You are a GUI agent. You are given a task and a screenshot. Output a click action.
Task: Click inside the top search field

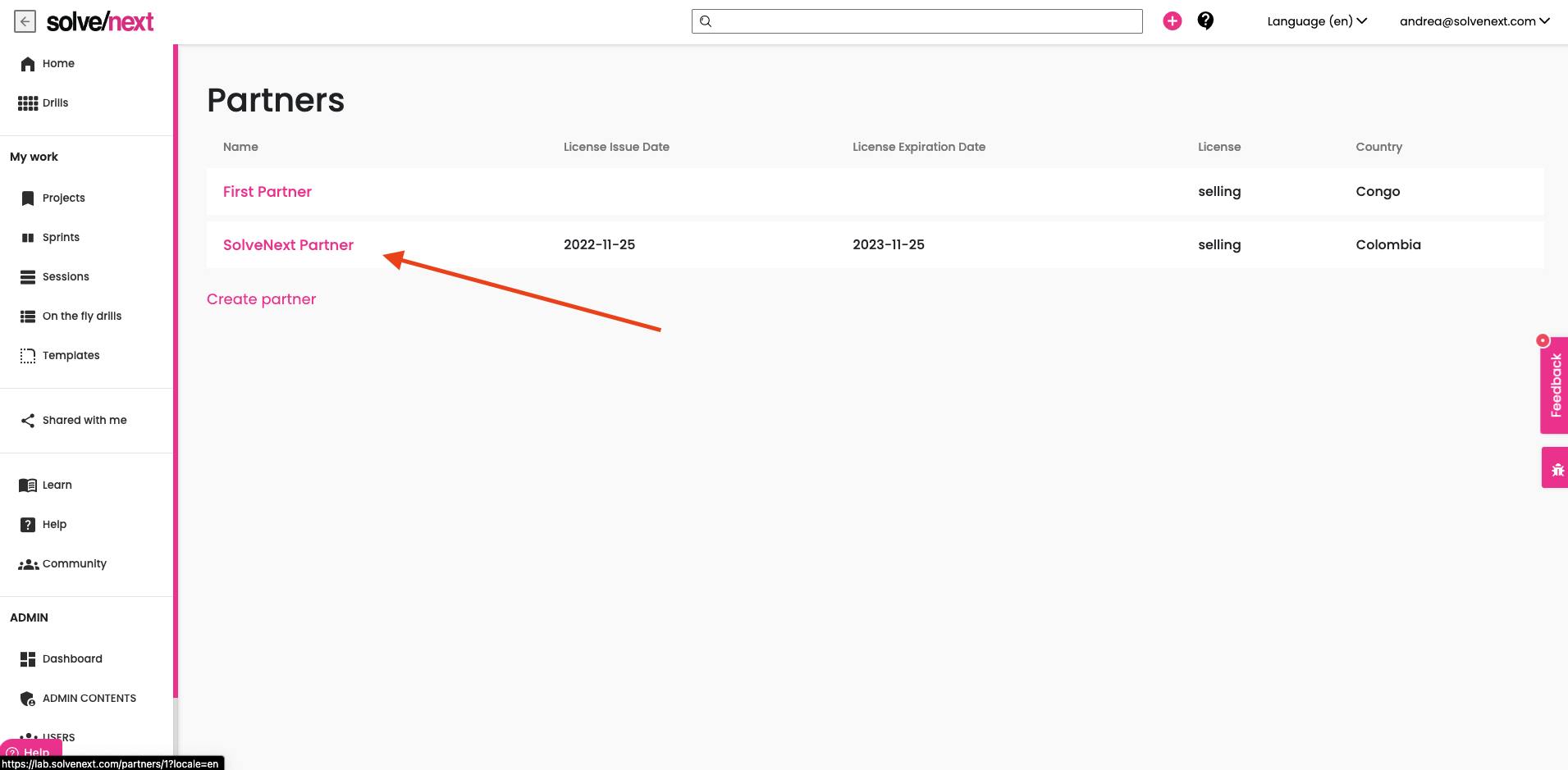pyautogui.click(x=917, y=21)
